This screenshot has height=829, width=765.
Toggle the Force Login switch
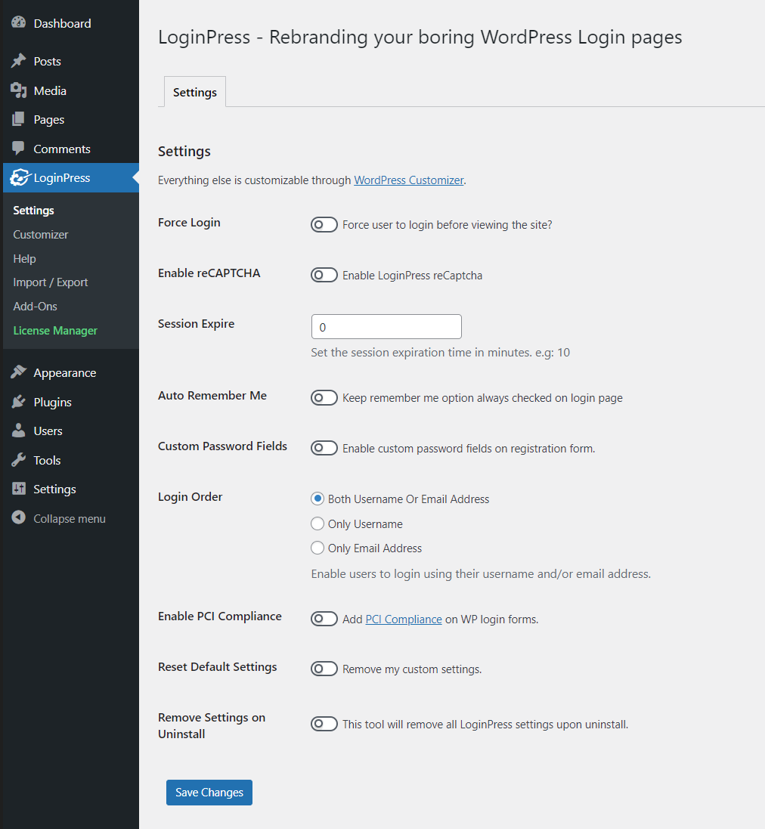point(324,225)
